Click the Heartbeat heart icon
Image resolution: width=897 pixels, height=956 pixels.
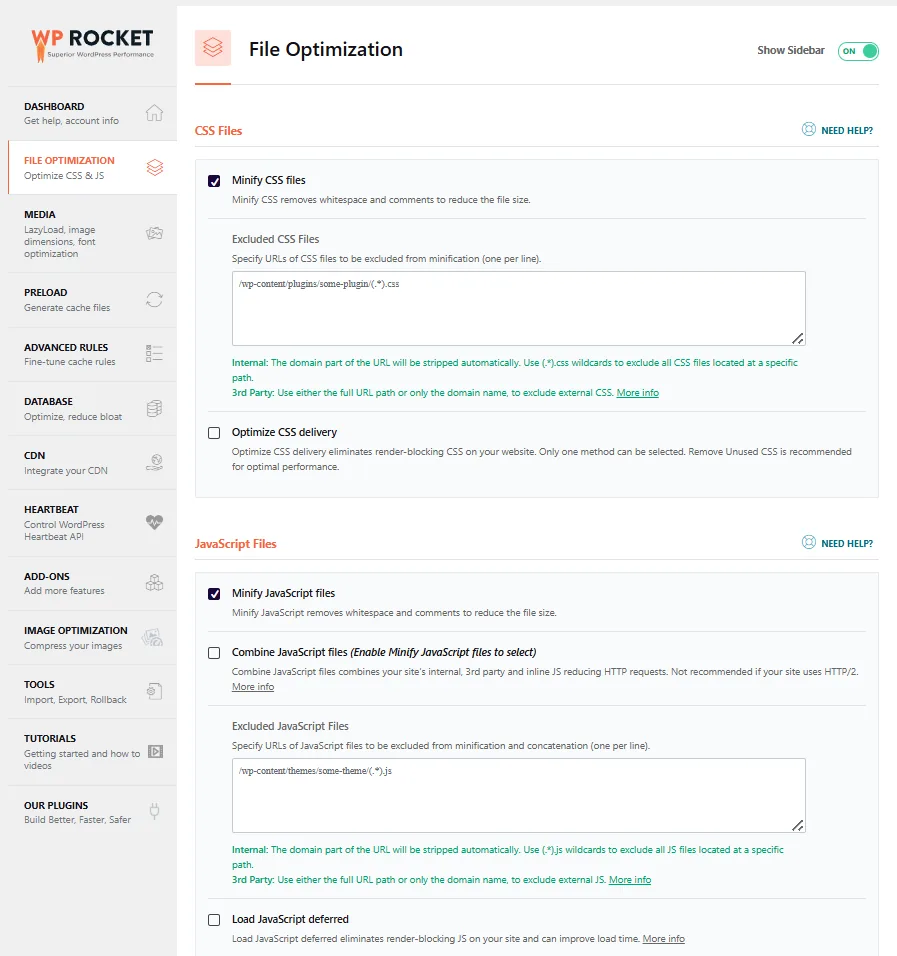154,522
